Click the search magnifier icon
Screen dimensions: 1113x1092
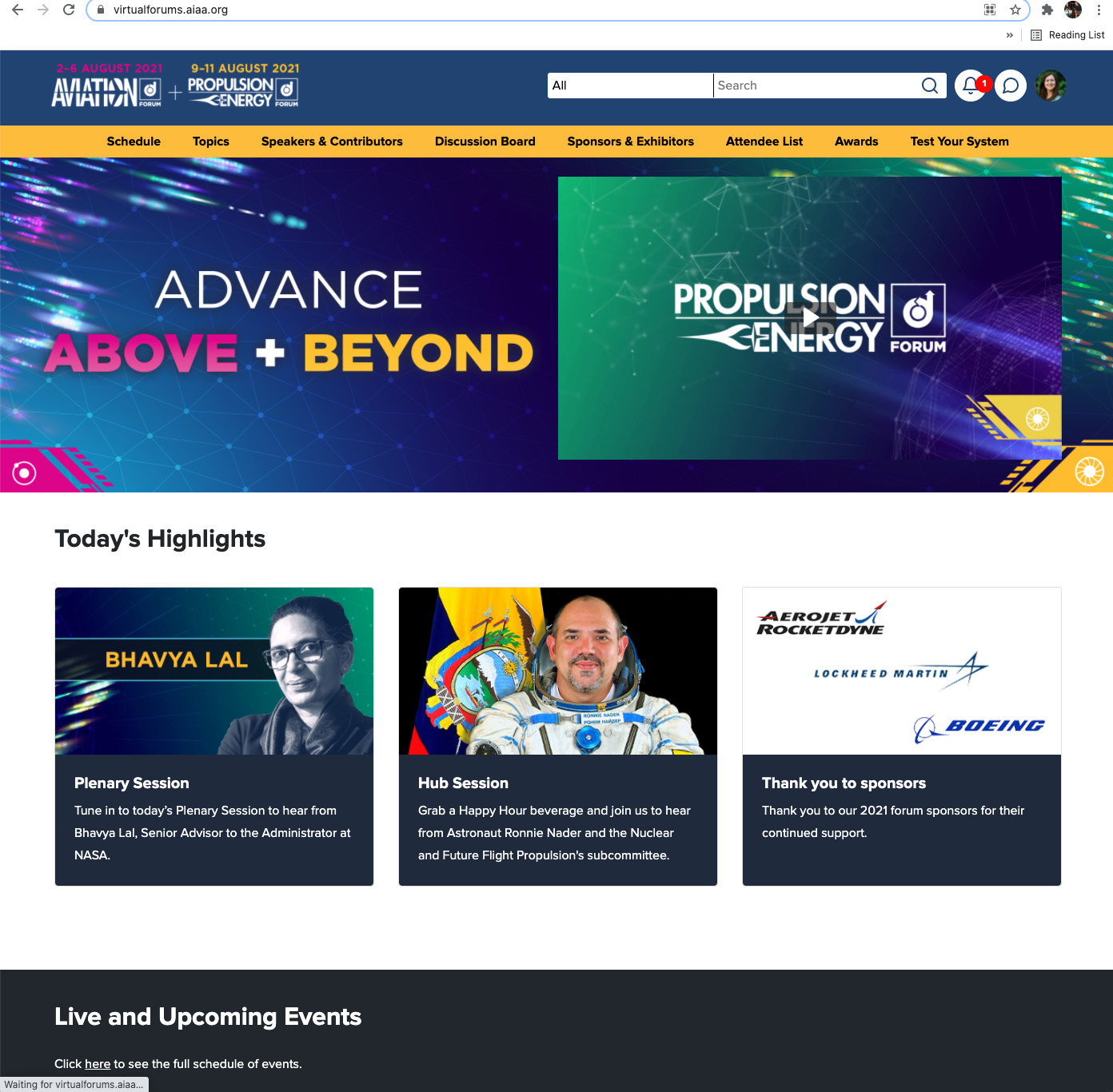pyautogui.click(x=930, y=86)
